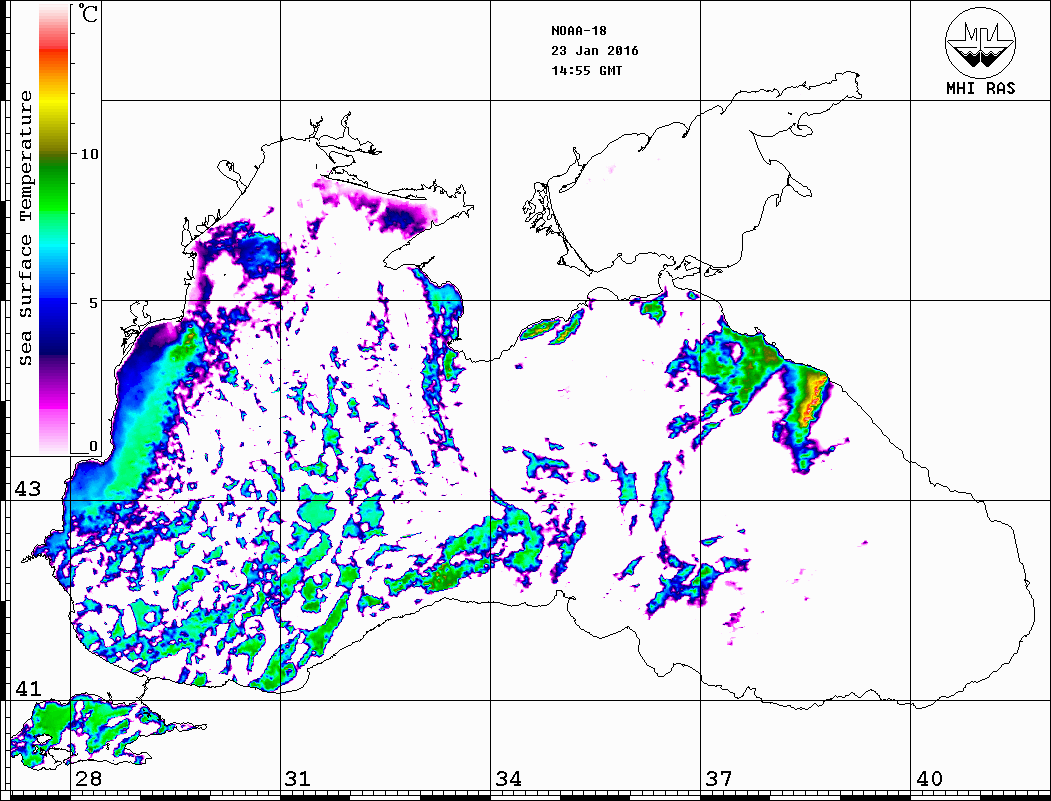Click the "0" color scale tick label

coord(94,446)
